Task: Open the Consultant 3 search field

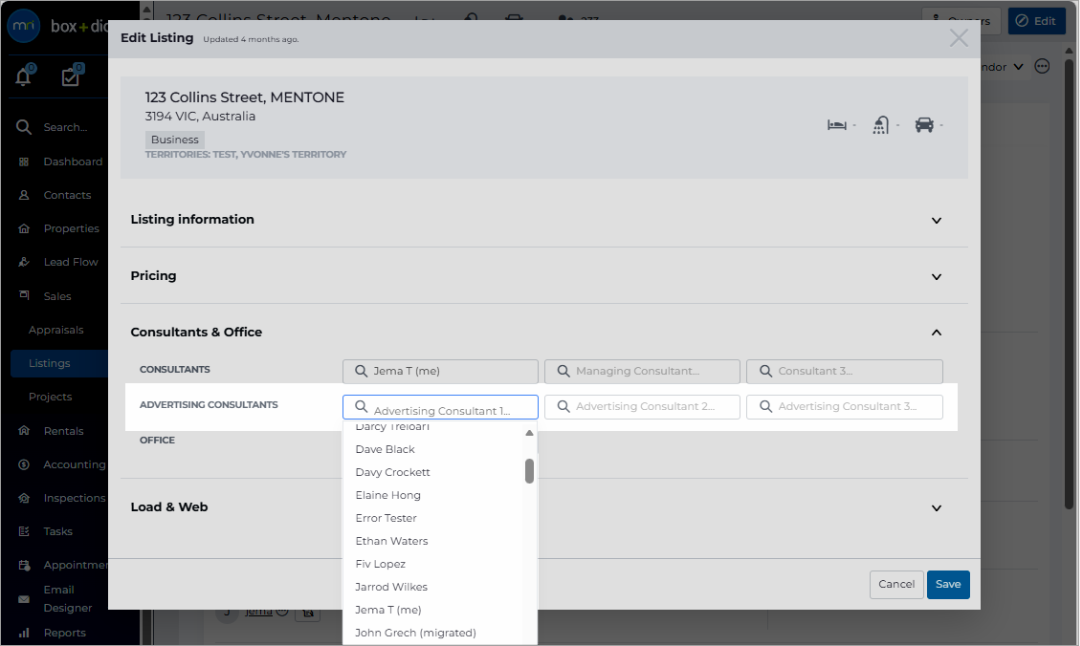Action: point(844,371)
